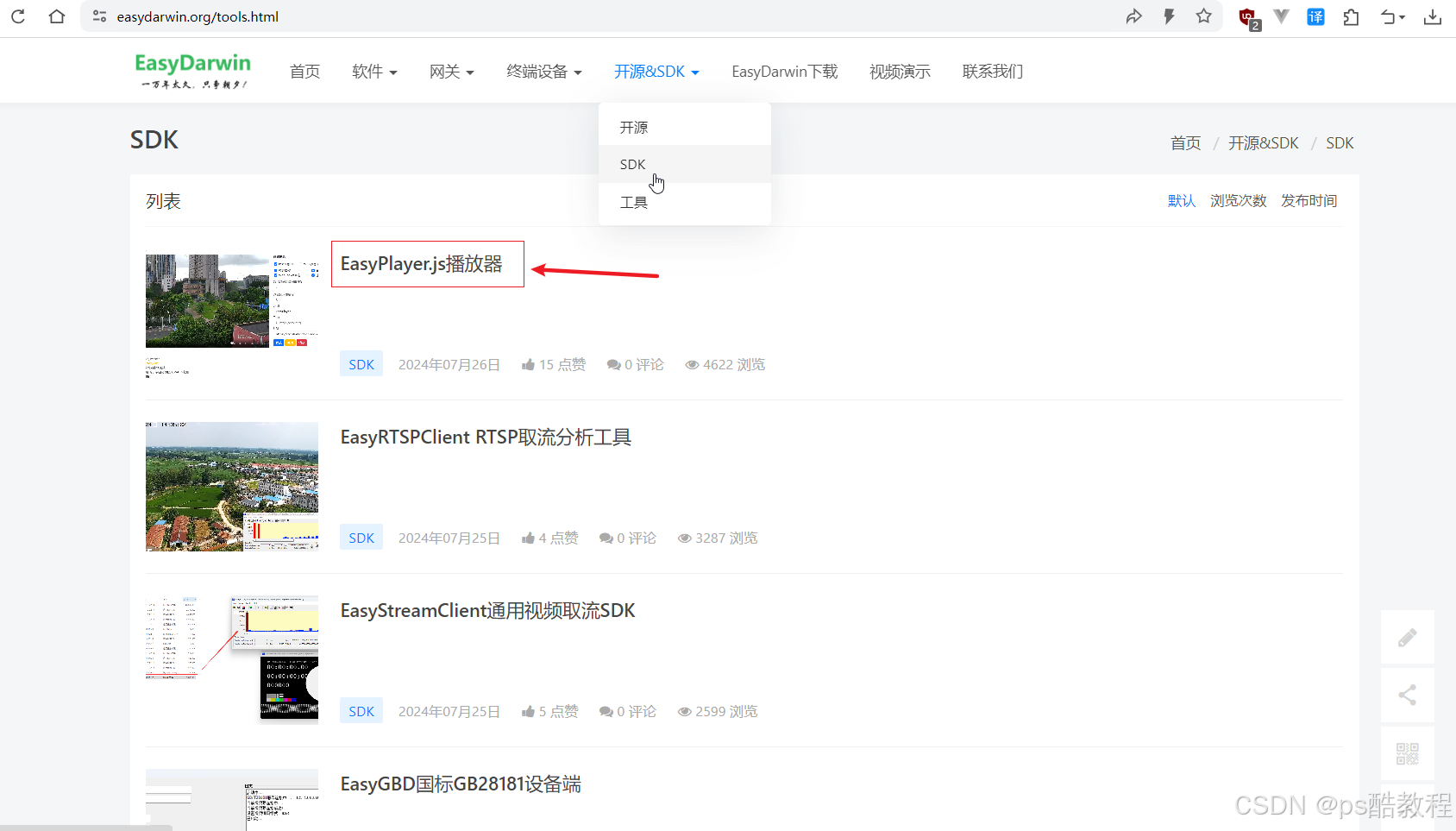Open the gray V extension icon
The height and width of the screenshot is (831, 1456).
pyautogui.click(x=1282, y=16)
